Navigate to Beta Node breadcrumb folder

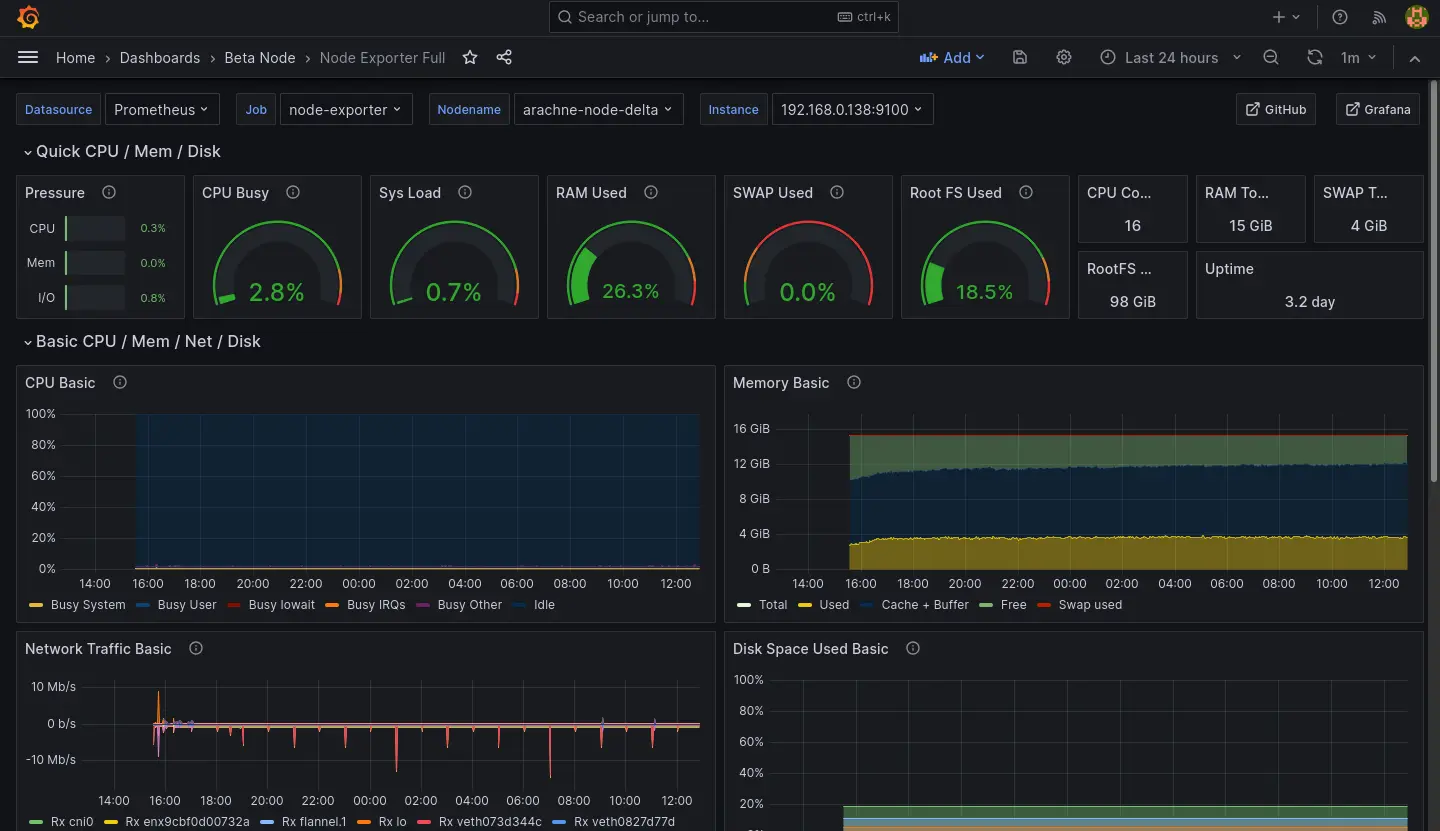(x=260, y=58)
